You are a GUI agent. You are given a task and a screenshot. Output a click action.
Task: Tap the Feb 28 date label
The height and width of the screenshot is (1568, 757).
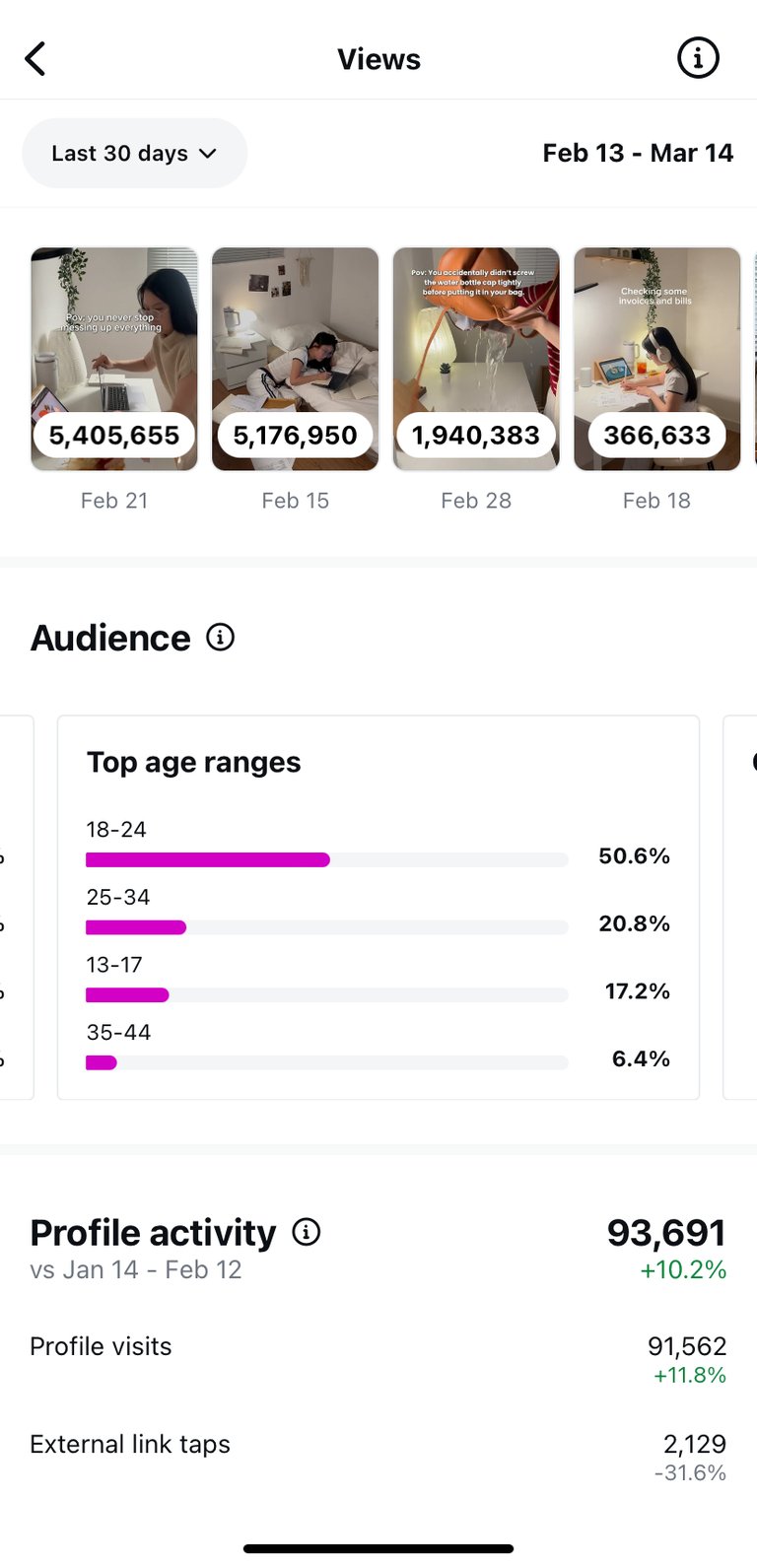point(476,501)
